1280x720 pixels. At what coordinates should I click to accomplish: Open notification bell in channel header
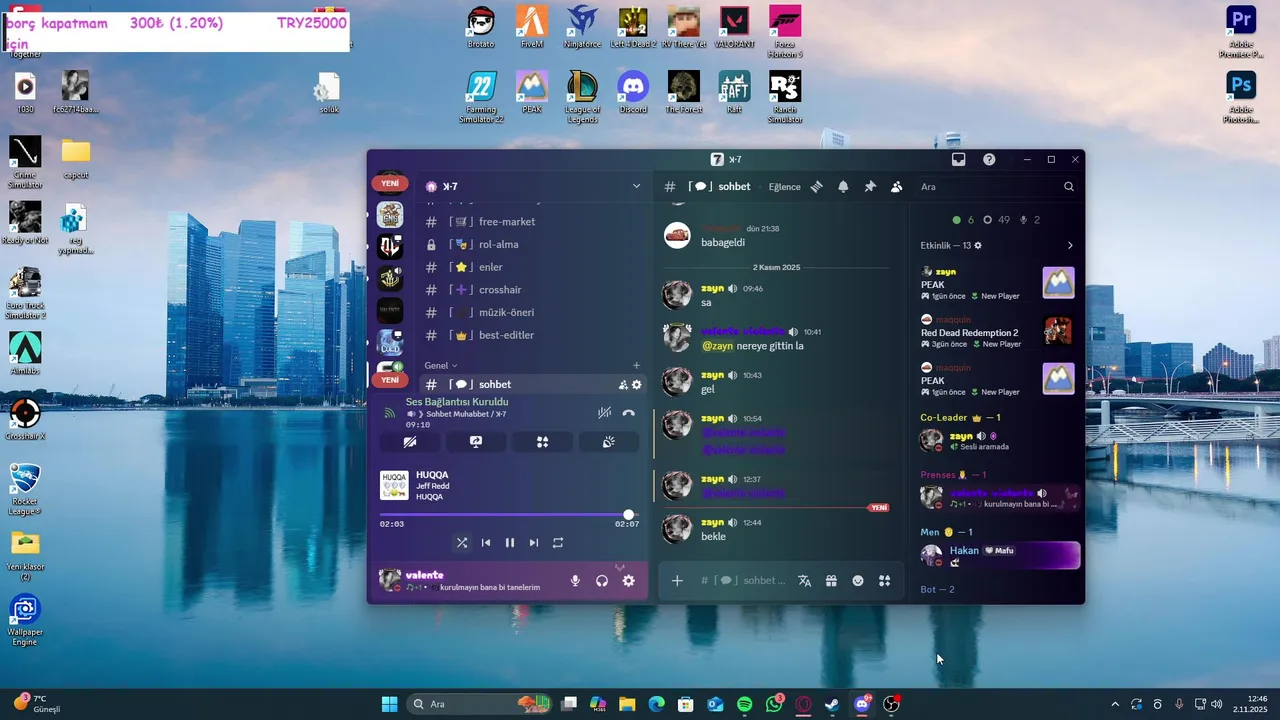tap(843, 187)
